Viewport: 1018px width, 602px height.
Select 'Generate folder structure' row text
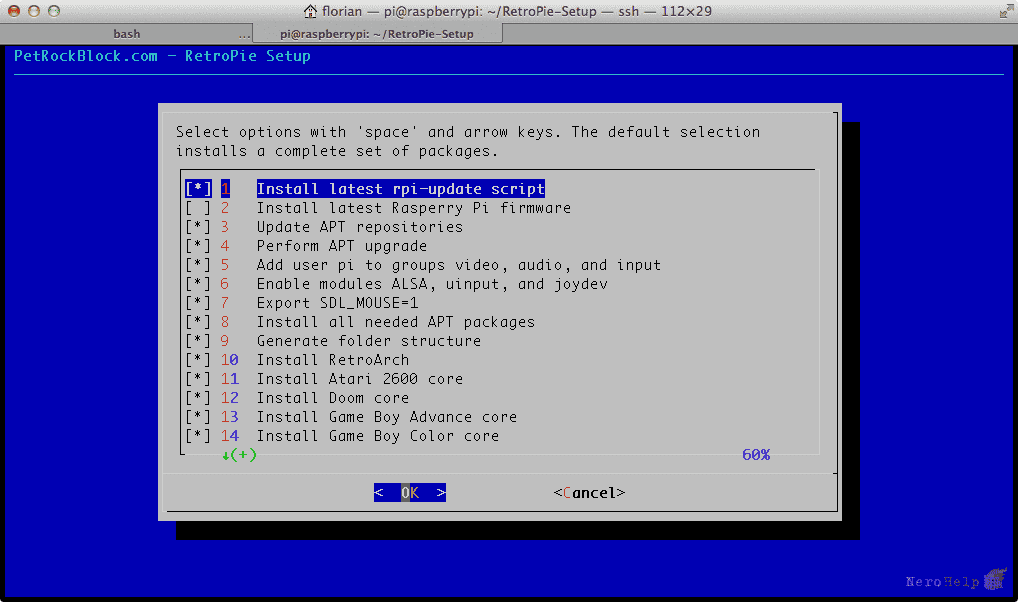369,341
